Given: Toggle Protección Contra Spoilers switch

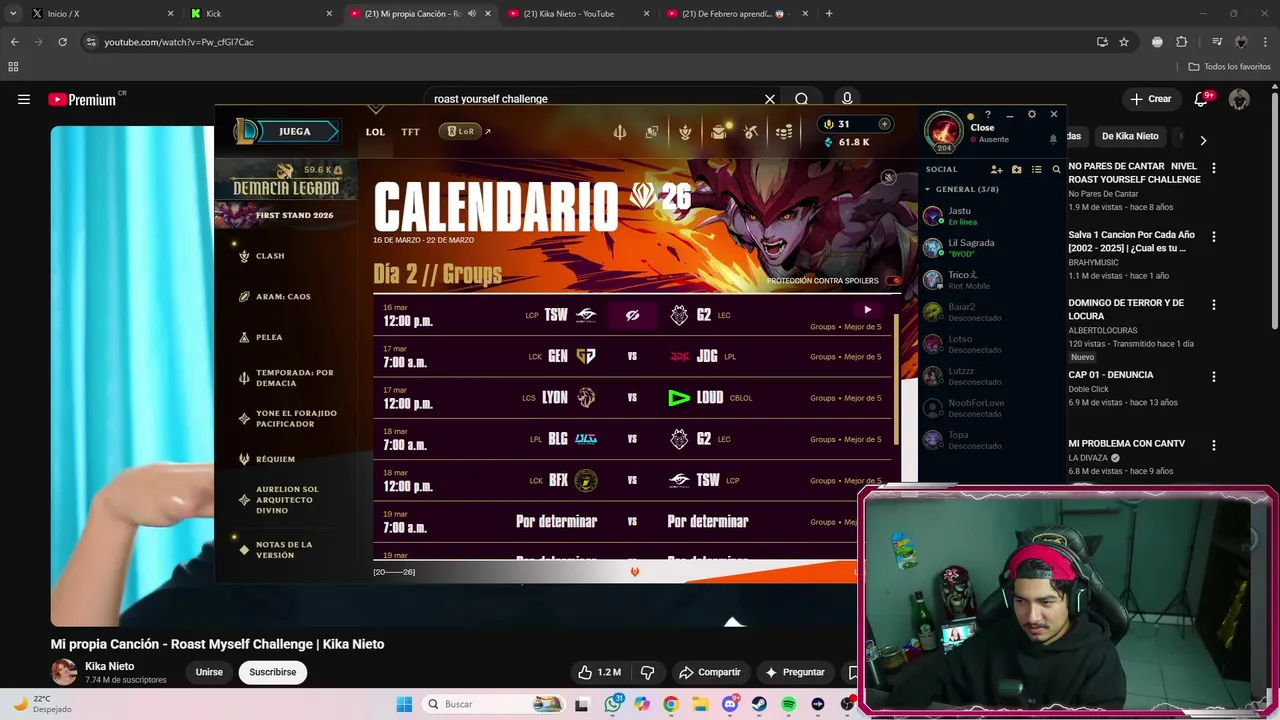Looking at the screenshot, I should pos(893,281).
